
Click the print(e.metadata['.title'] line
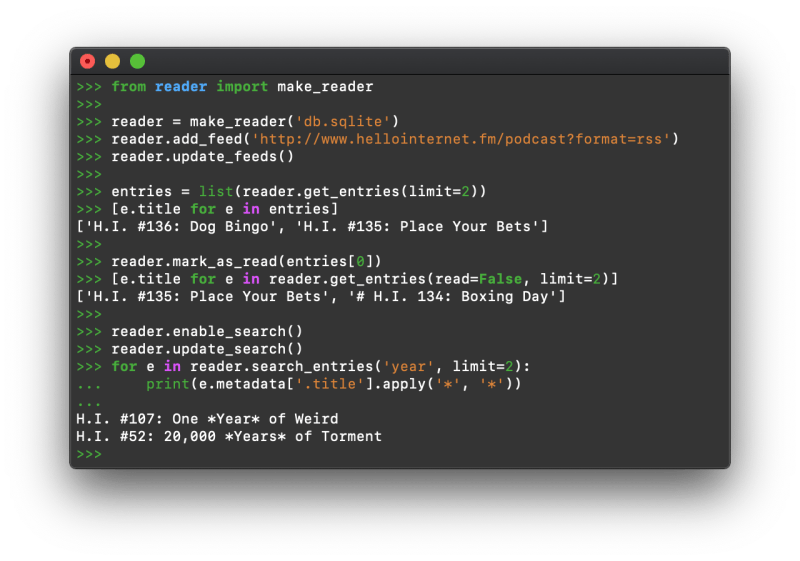[x=299, y=384]
